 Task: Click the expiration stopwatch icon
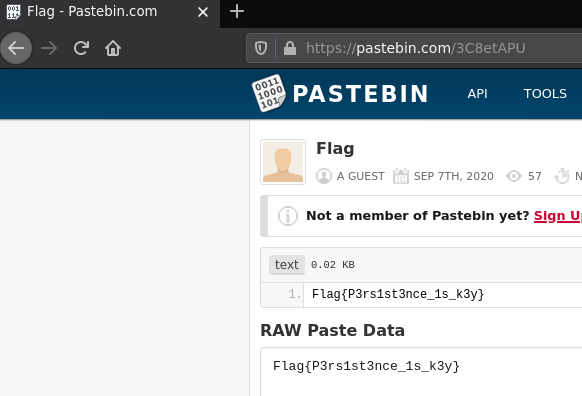pyautogui.click(x=562, y=176)
